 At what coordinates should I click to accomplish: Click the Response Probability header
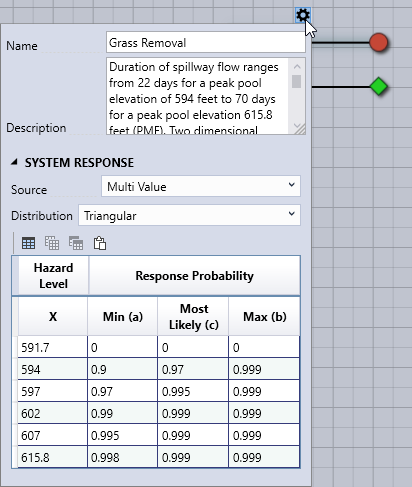pos(194,276)
